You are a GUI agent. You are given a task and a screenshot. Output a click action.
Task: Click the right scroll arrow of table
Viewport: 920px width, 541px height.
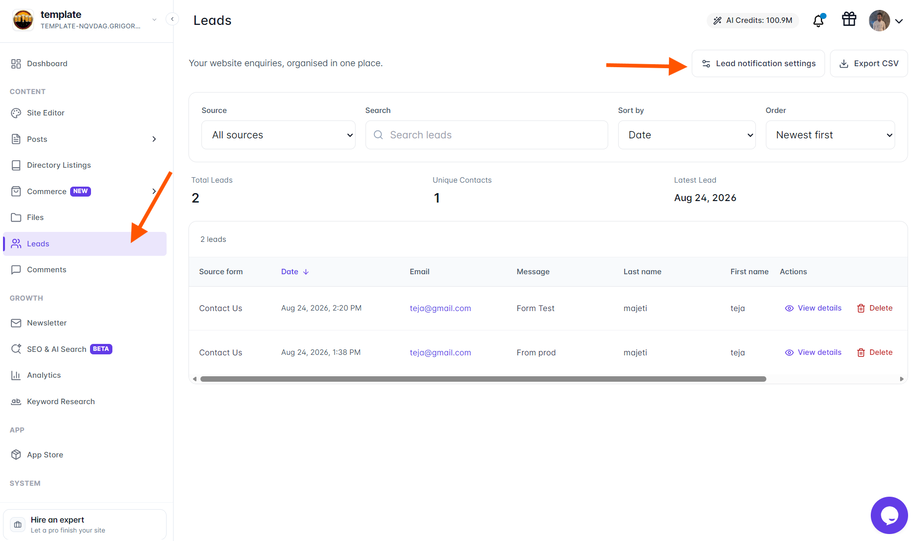[902, 379]
